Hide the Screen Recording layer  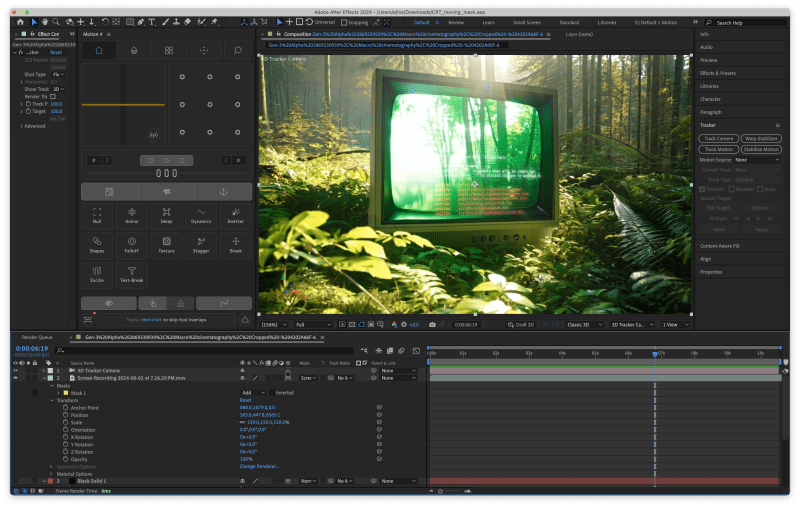pyautogui.click(x=15, y=378)
